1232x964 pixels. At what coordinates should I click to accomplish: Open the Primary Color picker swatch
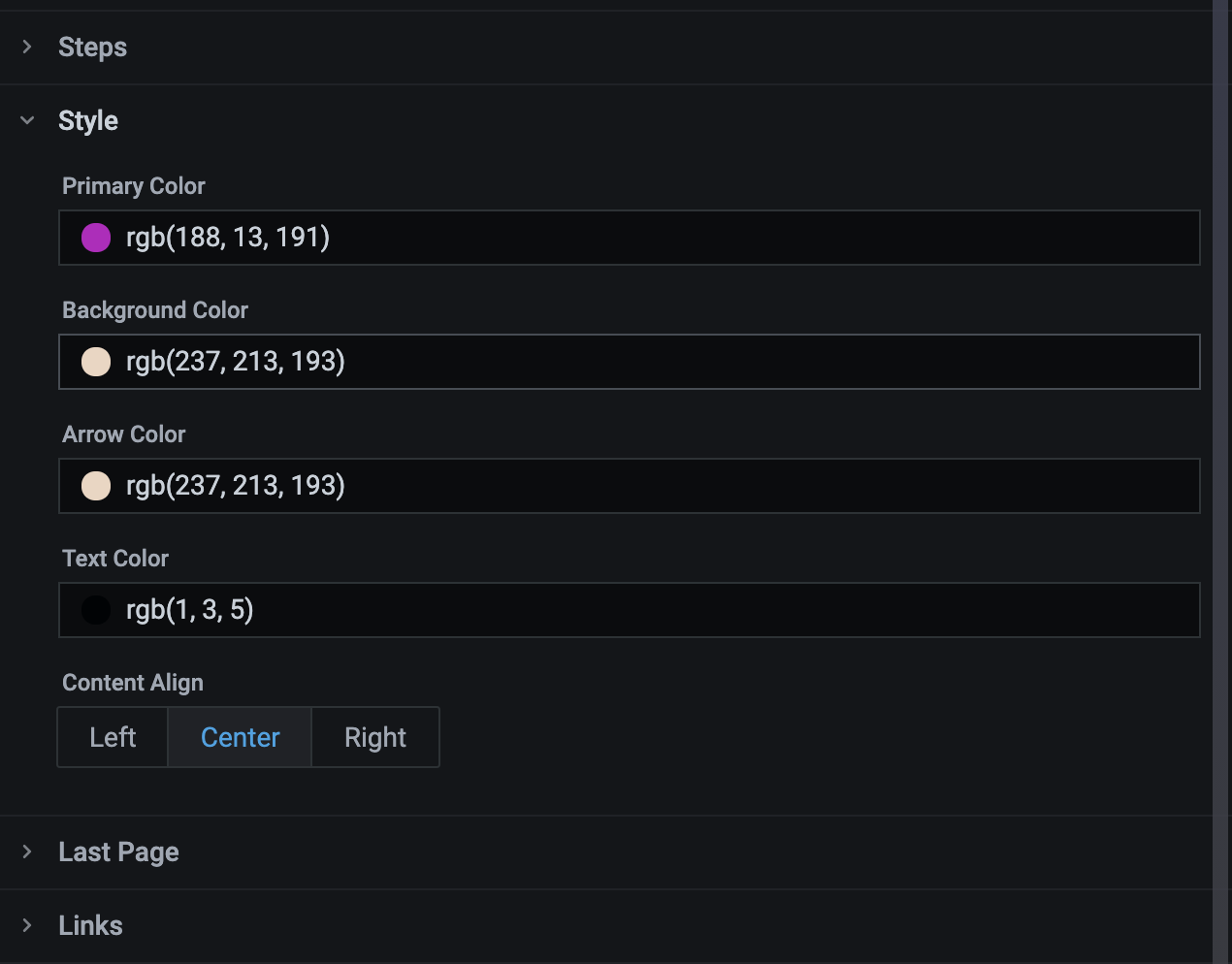click(x=95, y=237)
